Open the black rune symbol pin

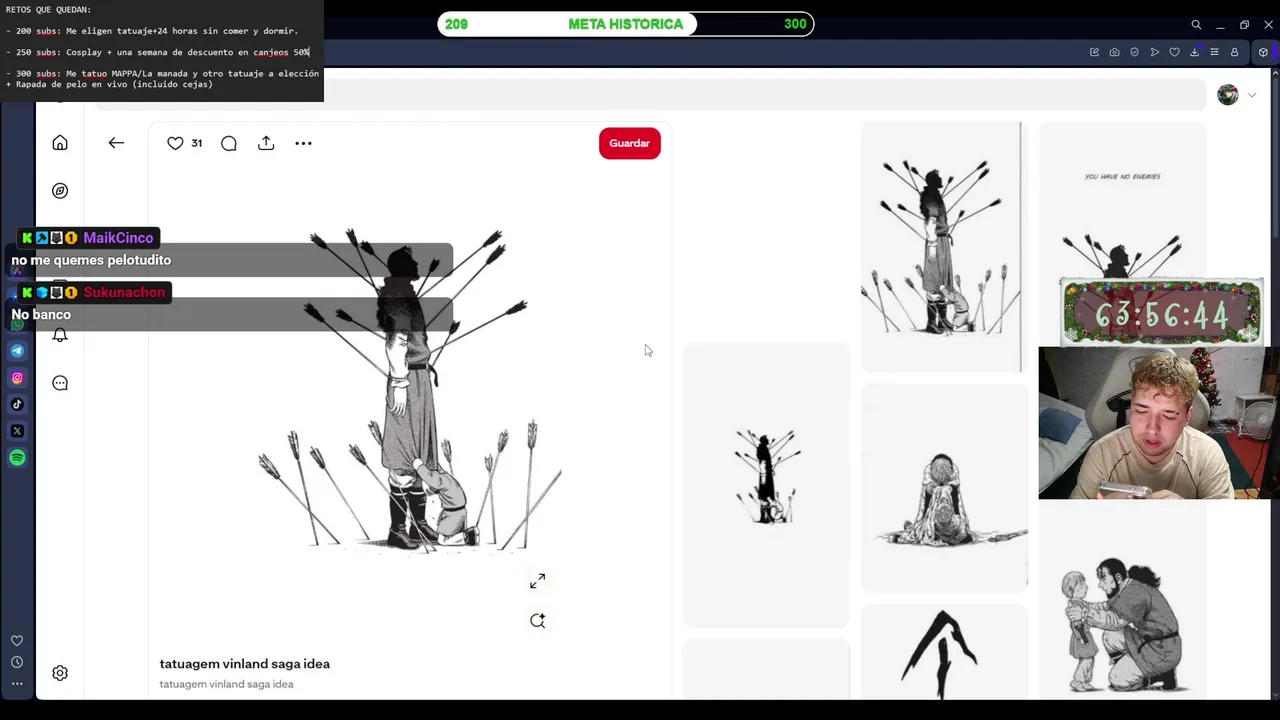(944, 652)
